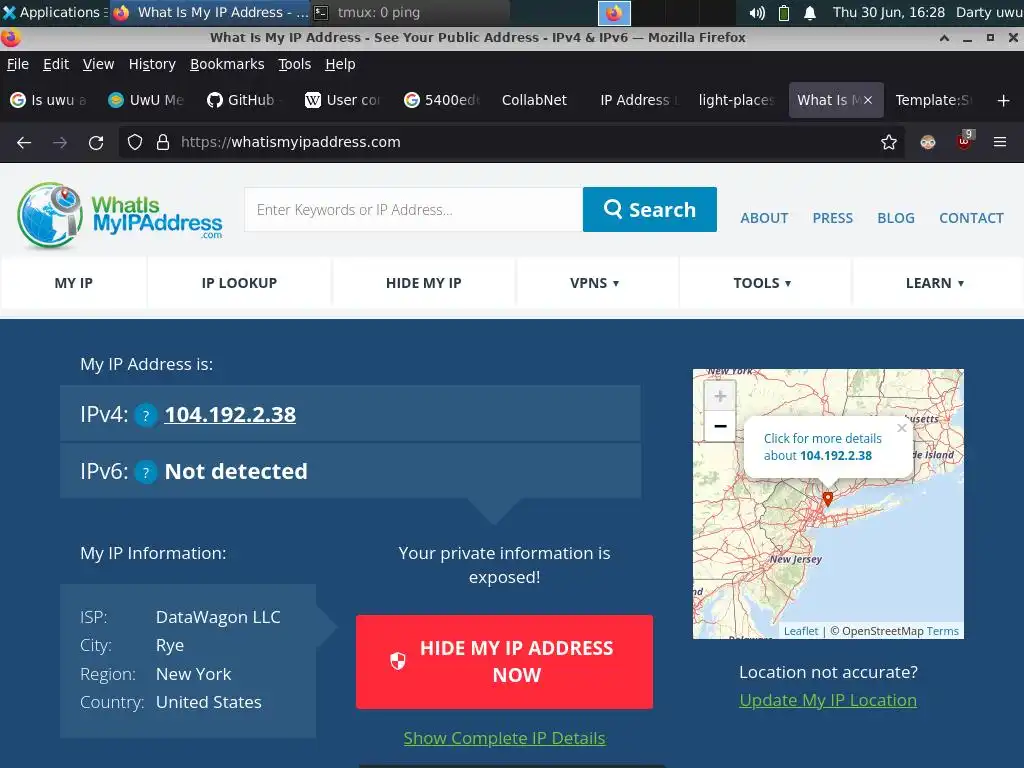The image size is (1024, 768).
Task: Open the uBlock extension with badge 9
Action: tap(965, 140)
